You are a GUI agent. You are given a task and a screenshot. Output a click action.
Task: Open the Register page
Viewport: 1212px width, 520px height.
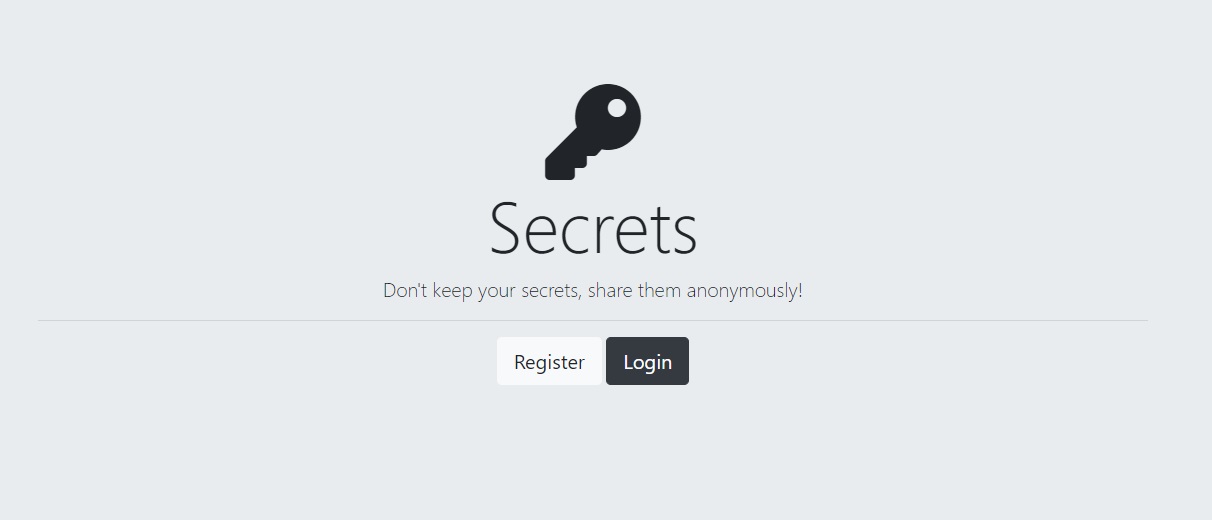pos(549,361)
